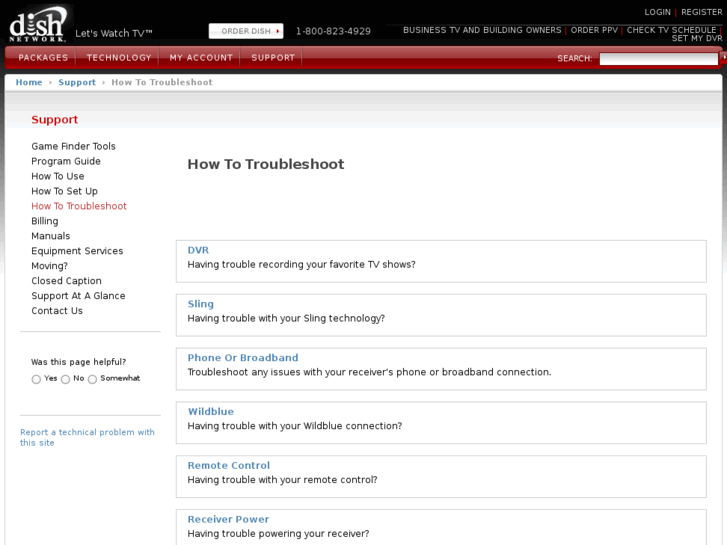Click the search submit arrow button

(x=723, y=58)
